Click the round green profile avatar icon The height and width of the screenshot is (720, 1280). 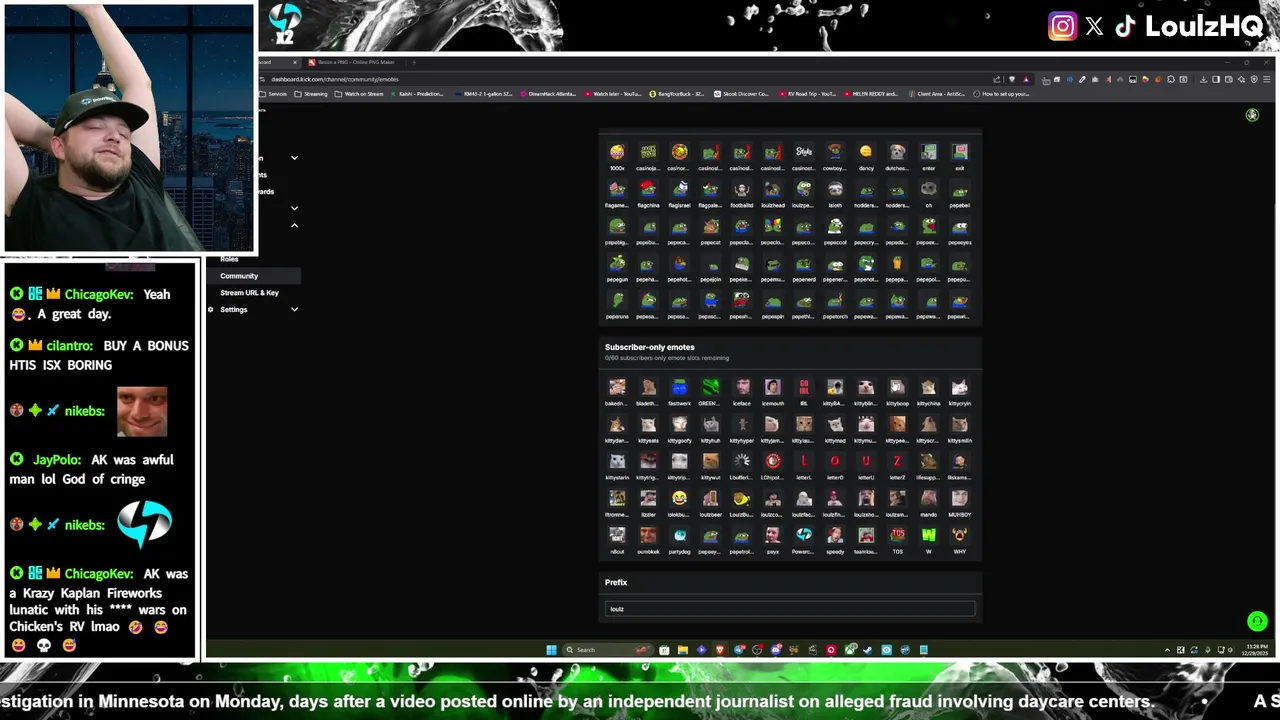click(x=1252, y=115)
